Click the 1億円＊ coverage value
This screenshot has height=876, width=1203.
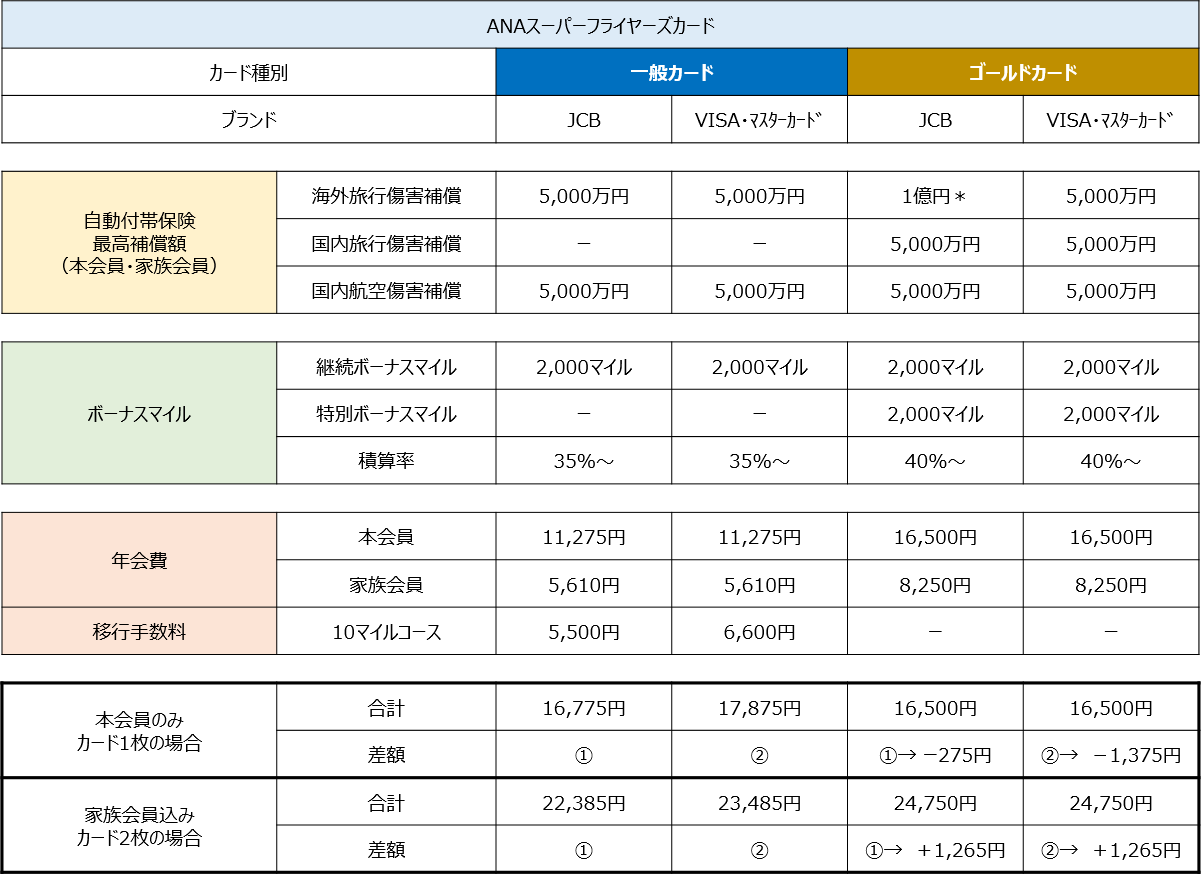[x=935, y=196]
